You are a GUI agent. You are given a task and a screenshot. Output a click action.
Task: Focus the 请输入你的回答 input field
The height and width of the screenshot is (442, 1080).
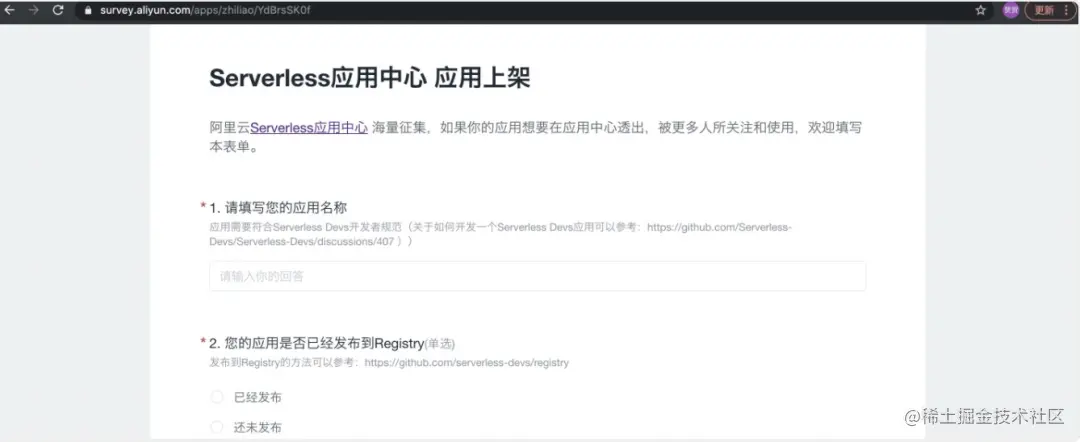coord(537,276)
